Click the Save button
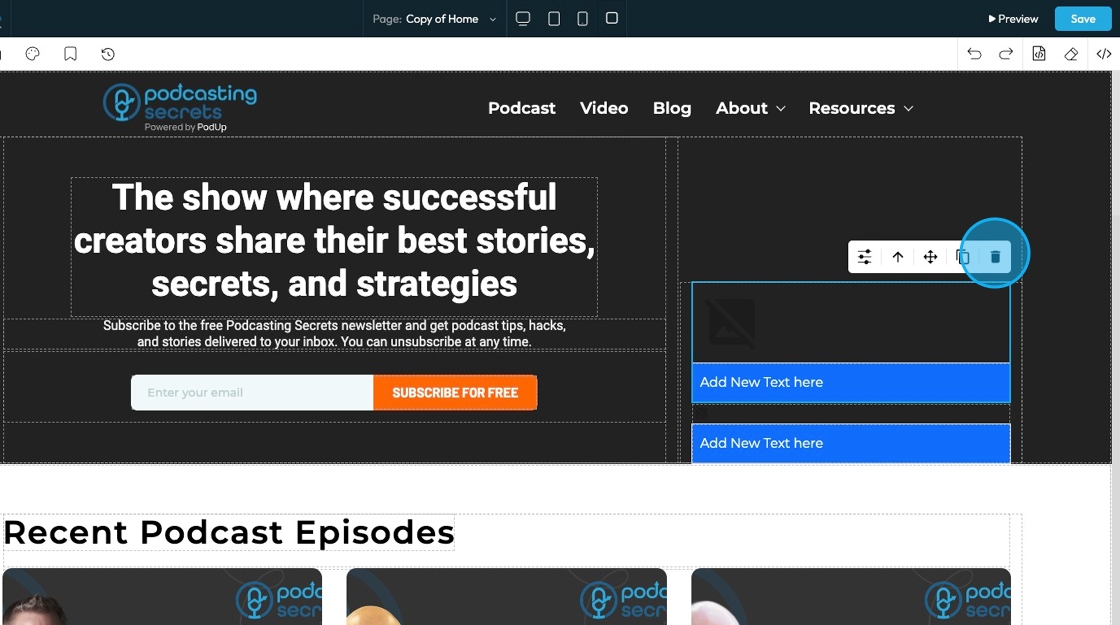The width and height of the screenshot is (1120, 625). coord(1083,19)
